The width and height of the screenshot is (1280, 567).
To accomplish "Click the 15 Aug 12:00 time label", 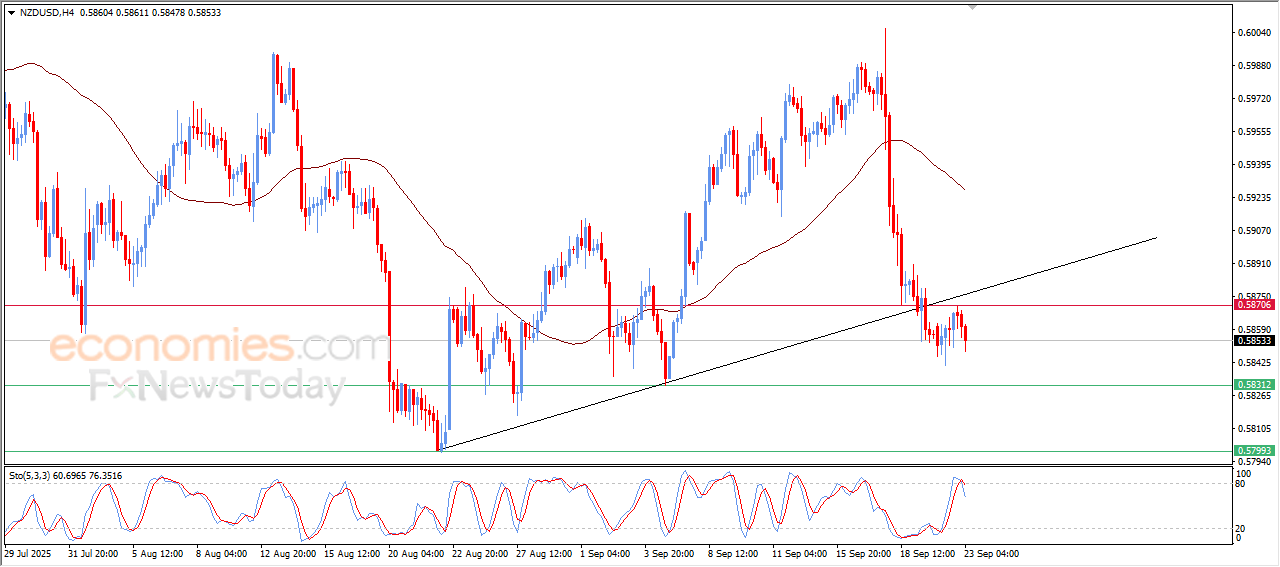I will 352,552.
